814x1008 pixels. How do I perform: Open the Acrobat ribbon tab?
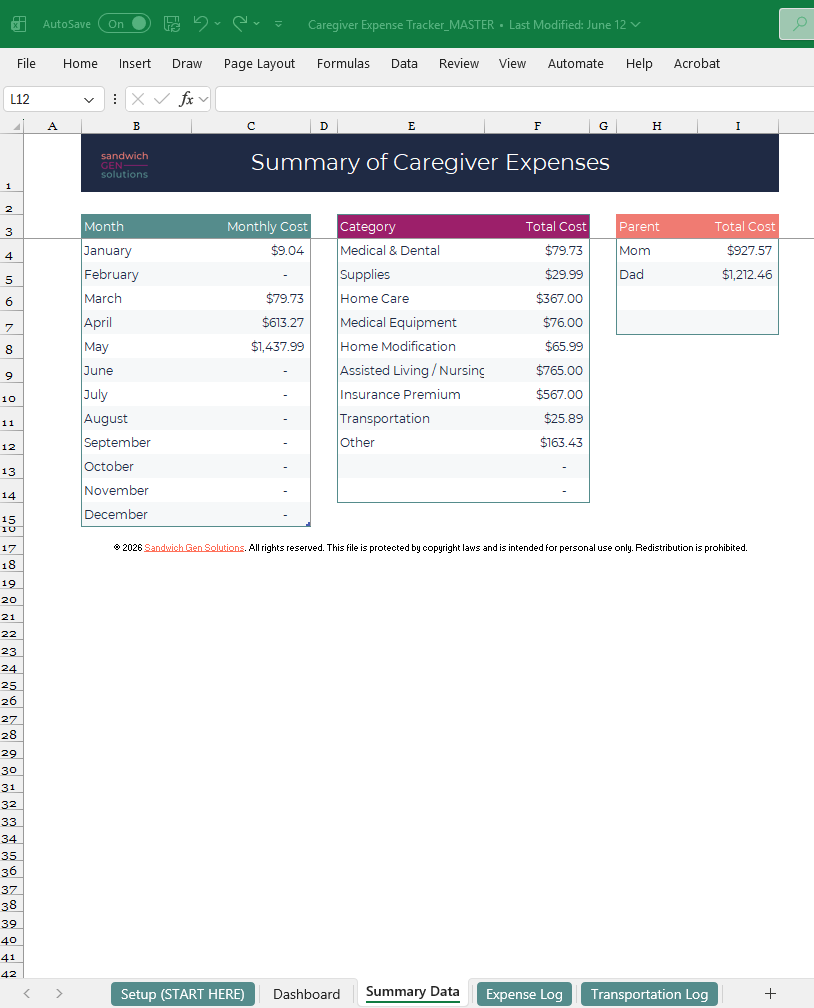tap(696, 64)
